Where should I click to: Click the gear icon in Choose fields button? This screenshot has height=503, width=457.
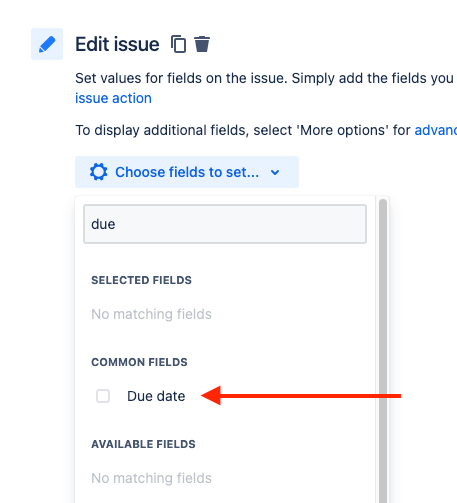tap(99, 172)
